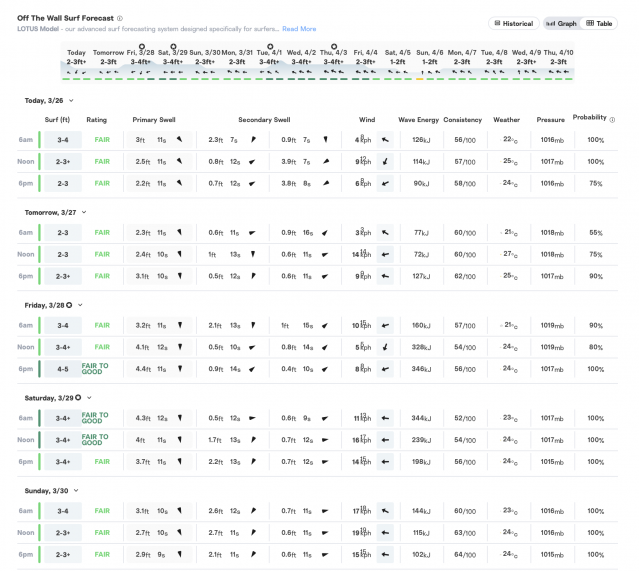Image resolution: width=639 pixels, height=571 pixels.
Task: Collapse the Tomorrow, 3/27 section chevron
Action: coord(84,212)
